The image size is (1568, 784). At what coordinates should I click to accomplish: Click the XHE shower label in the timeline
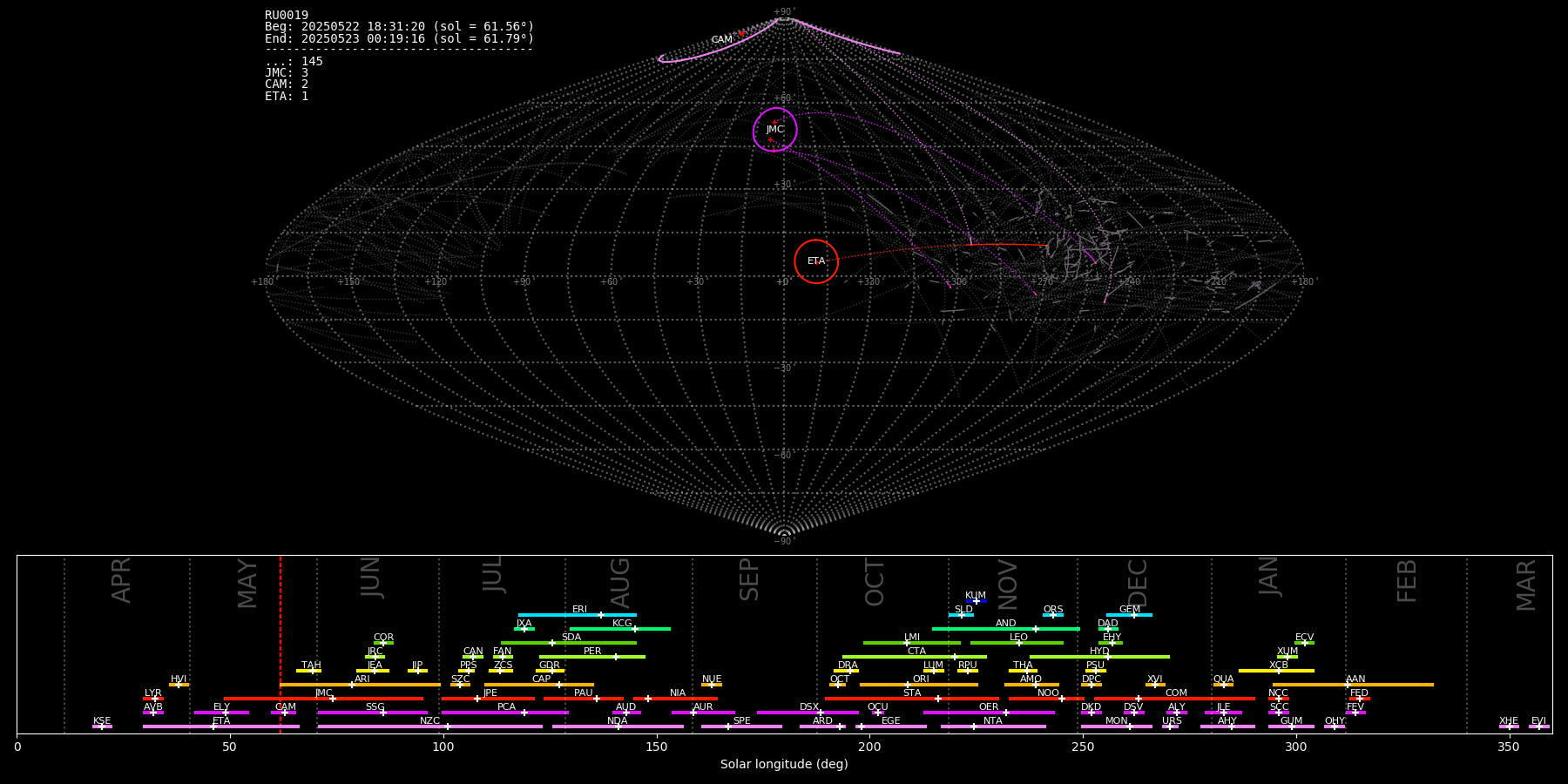(1509, 721)
